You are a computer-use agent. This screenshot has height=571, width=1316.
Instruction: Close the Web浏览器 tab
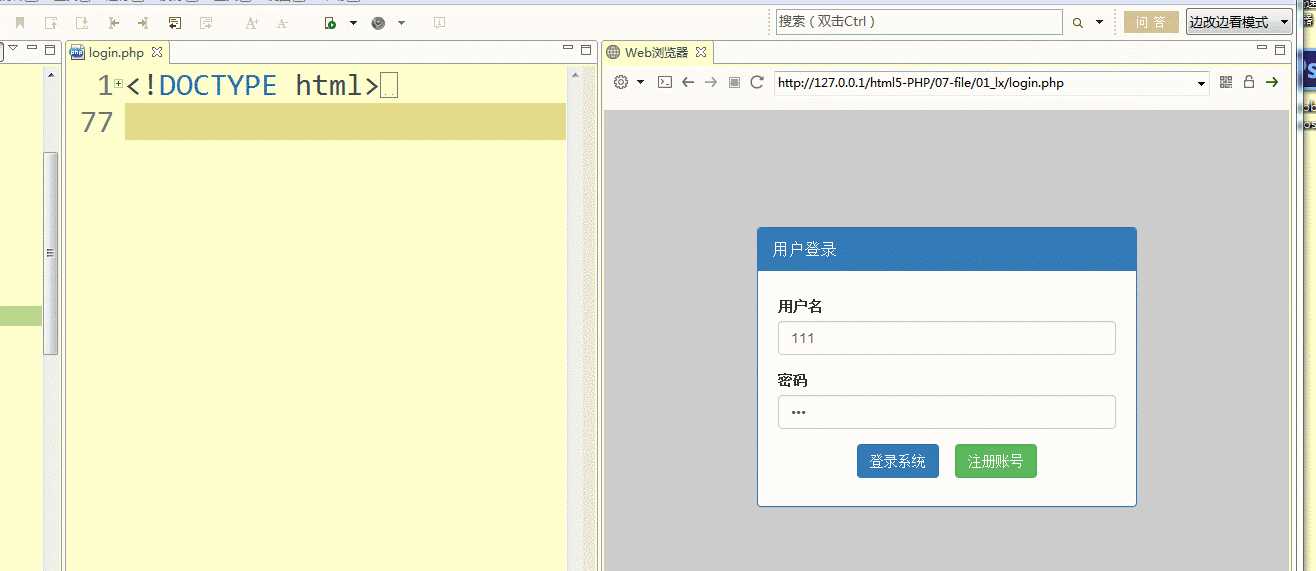pos(701,52)
